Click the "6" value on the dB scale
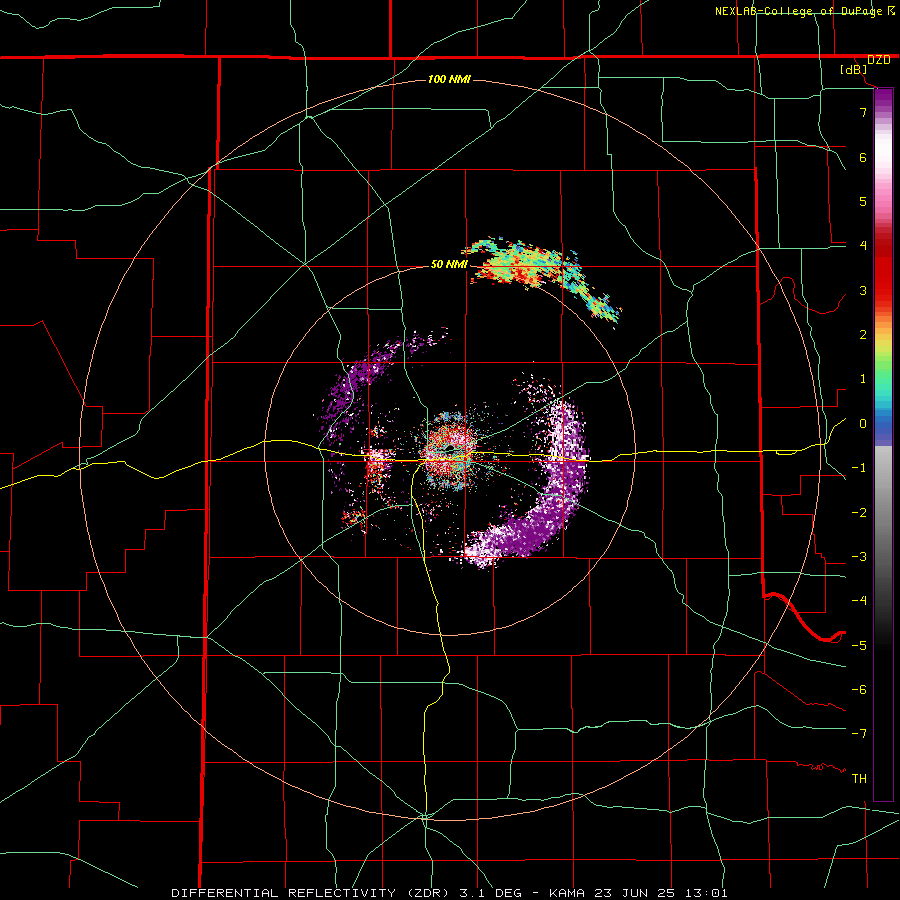Screen dimensions: 900x900 863,157
